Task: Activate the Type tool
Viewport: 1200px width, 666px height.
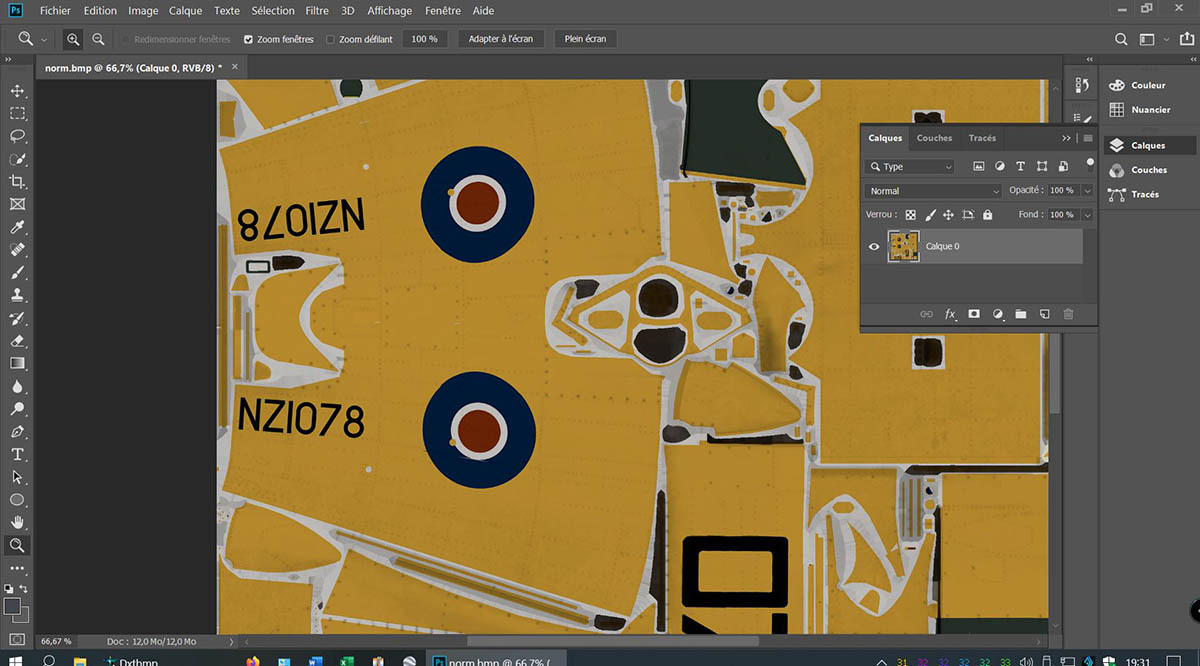Action: click(17, 454)
